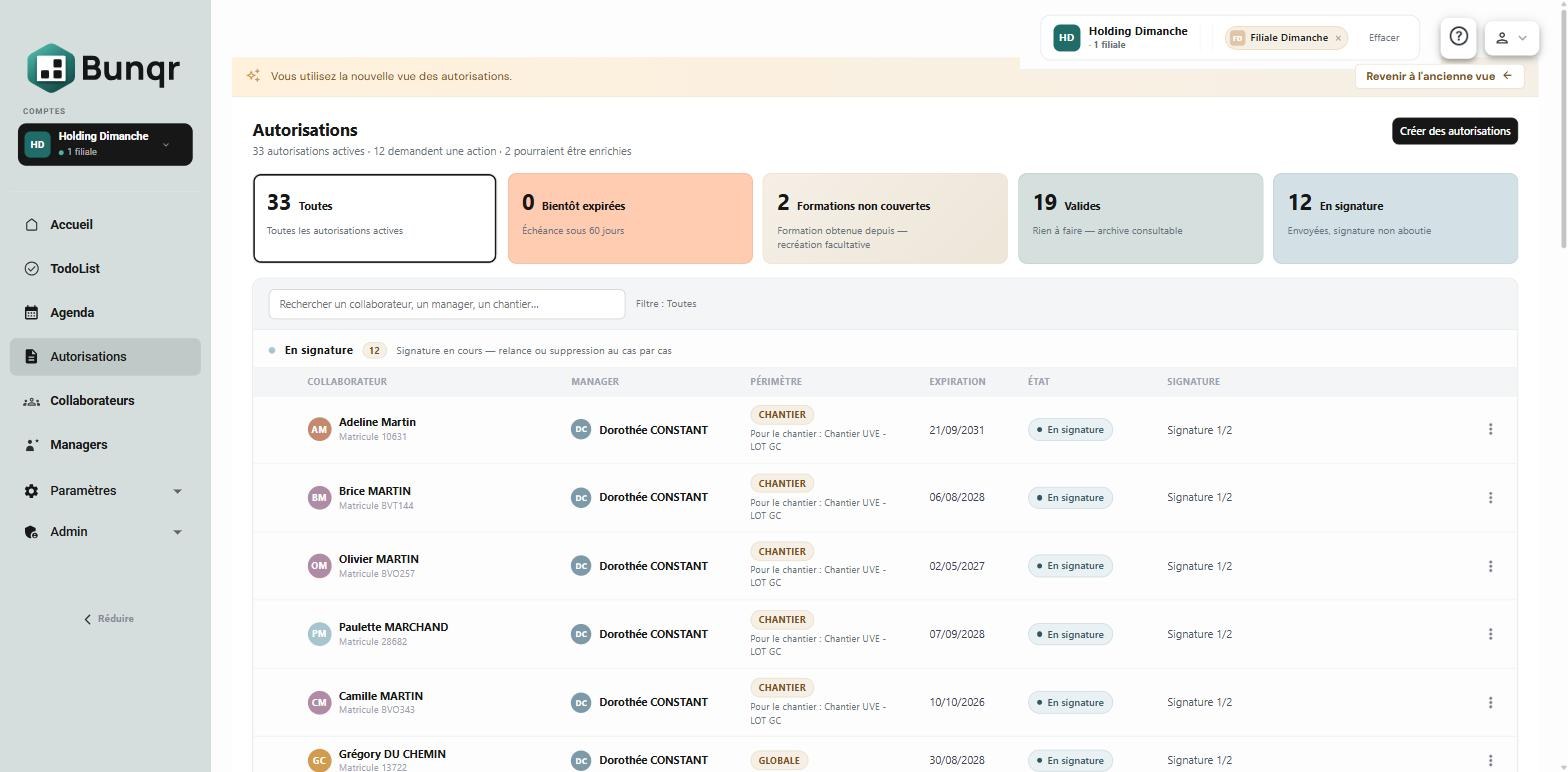Screen dimensions: 1568x772
Task: Click the collaborator search field
Action: click(x=447, y=304)
